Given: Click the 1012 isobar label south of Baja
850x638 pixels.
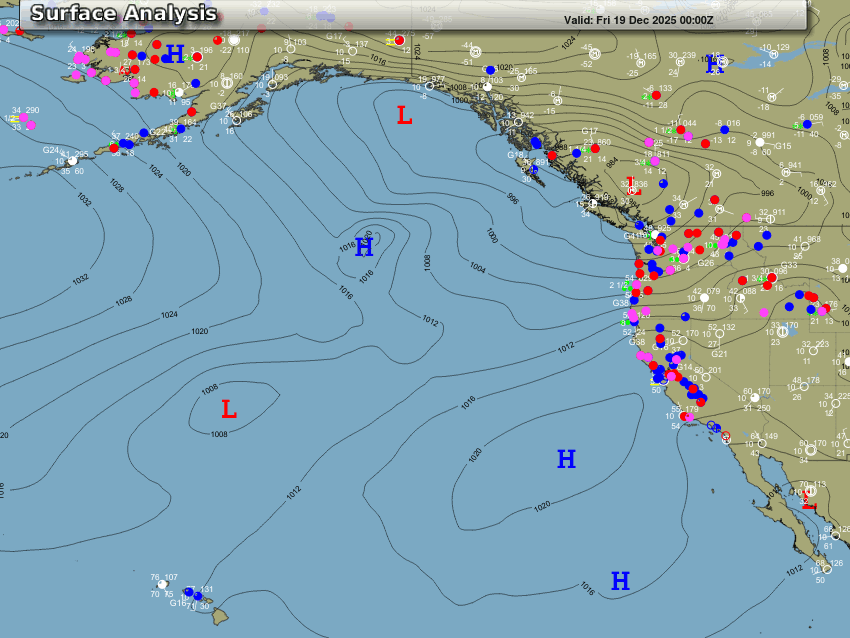Looking at the screenshot, I should (793, 569).
